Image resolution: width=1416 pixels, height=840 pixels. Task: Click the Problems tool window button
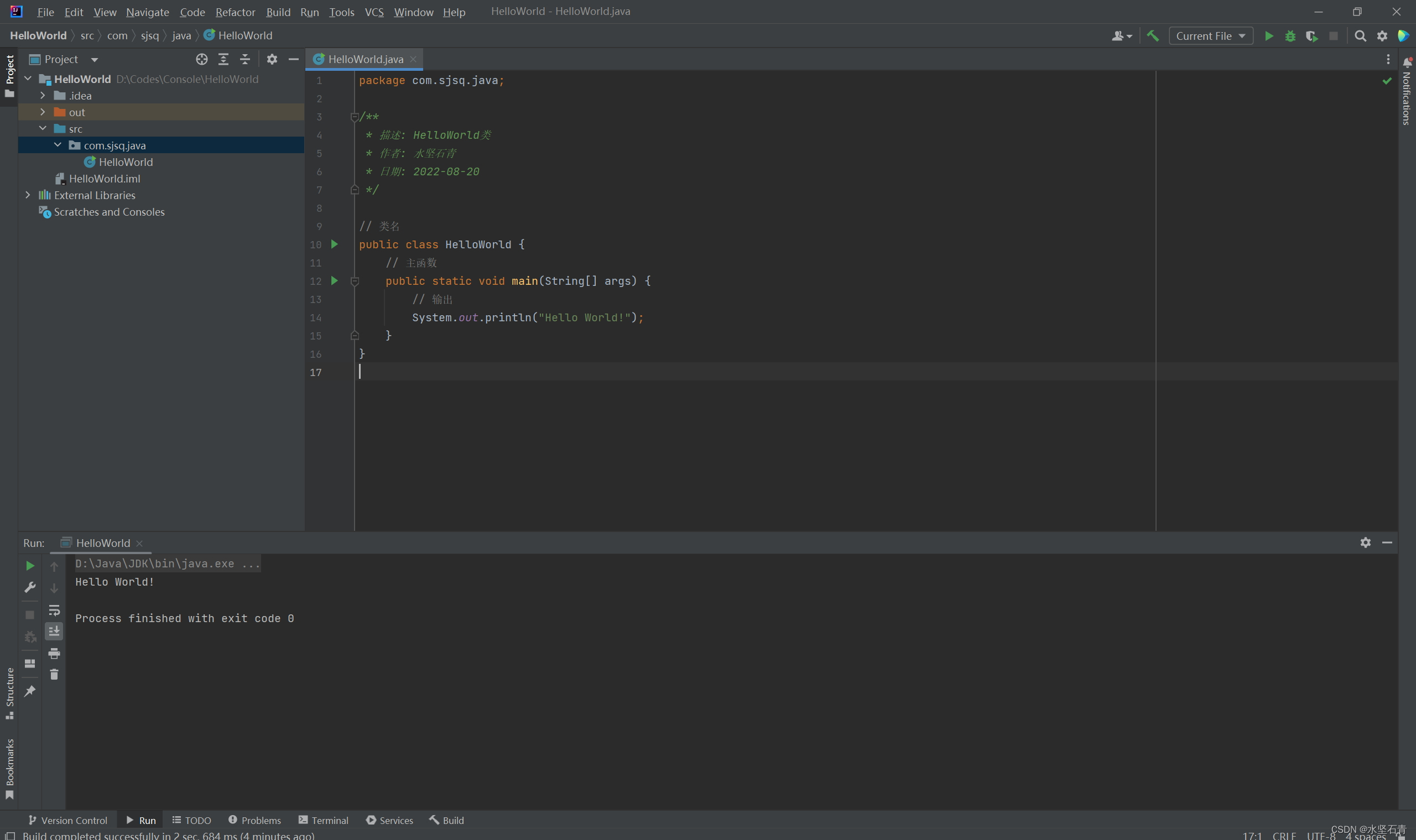[255, 820]
